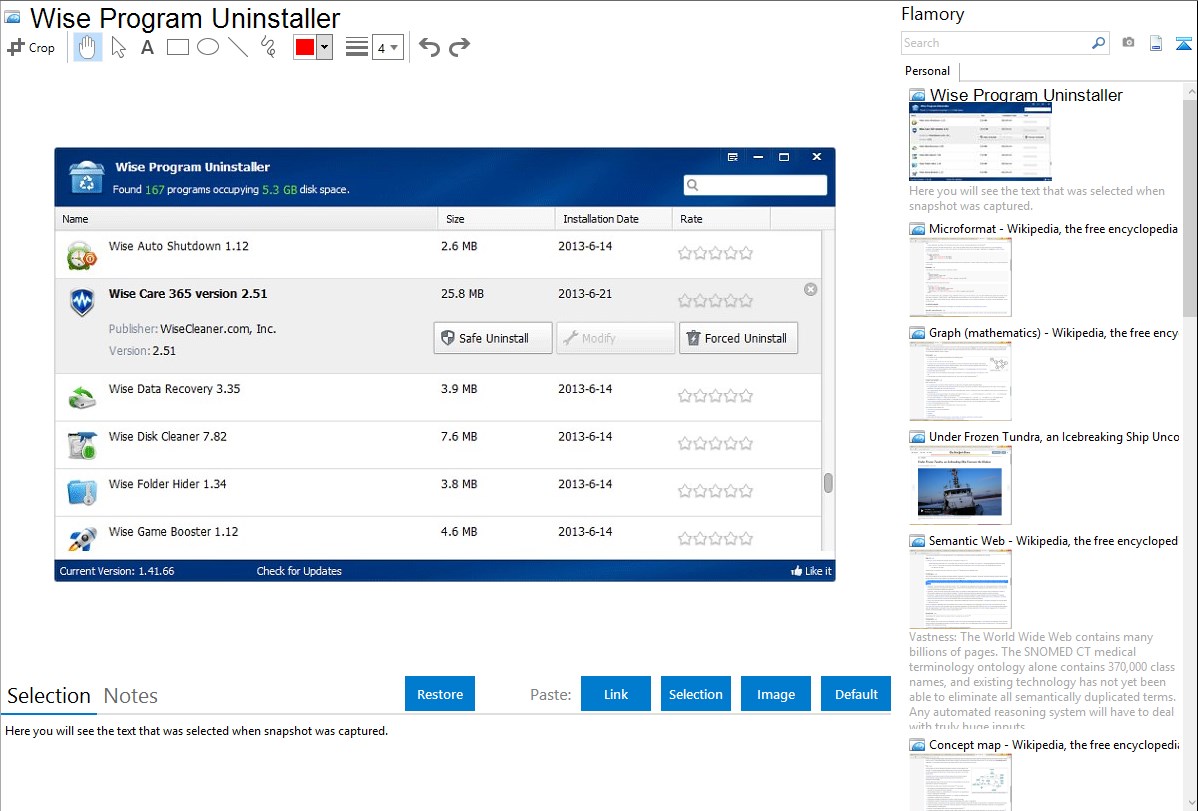Click Check for Updates link
The width and height of the screenshot is (1198, 811).
click(299, 571)
